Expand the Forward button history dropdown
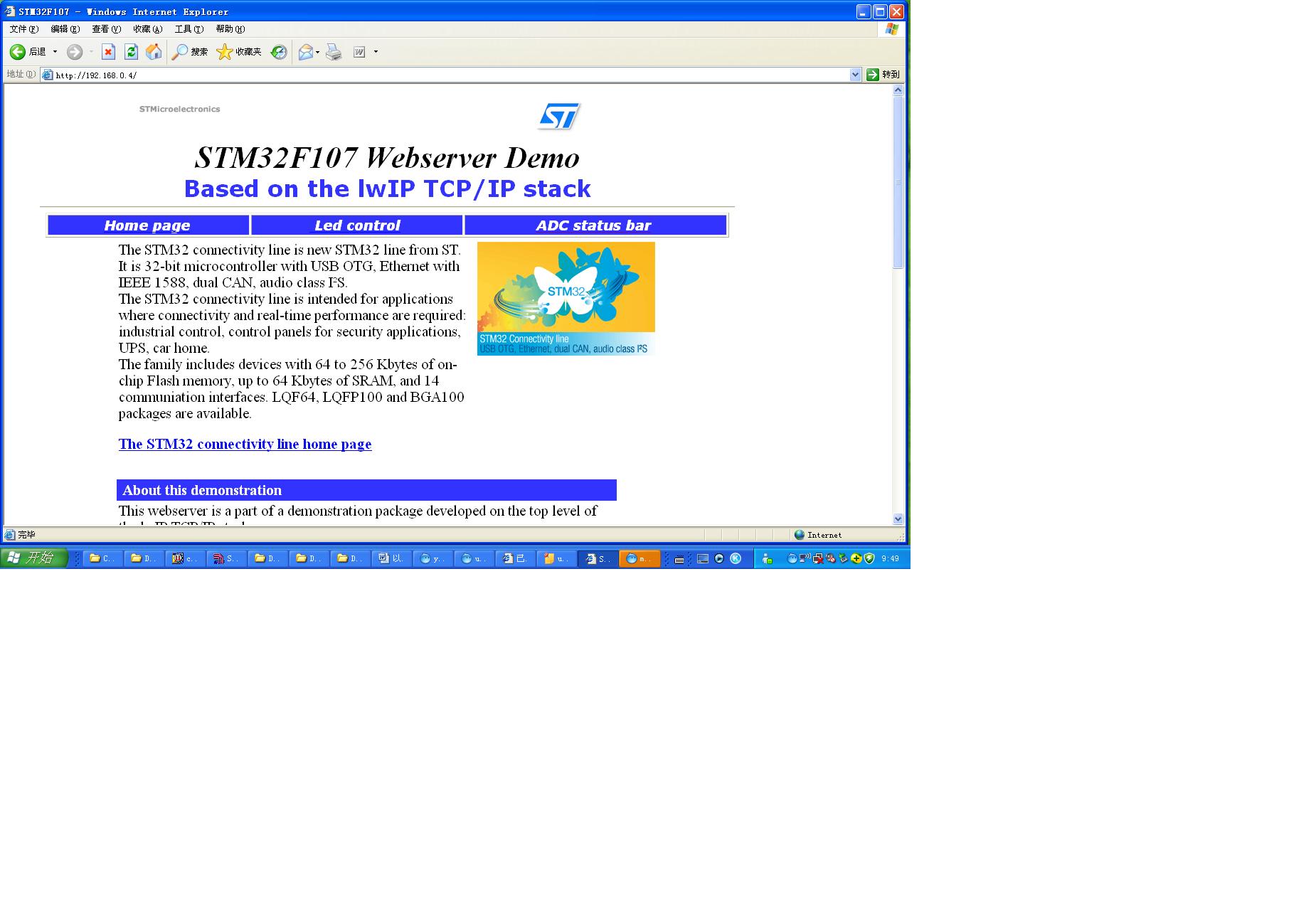 [91, 52]
